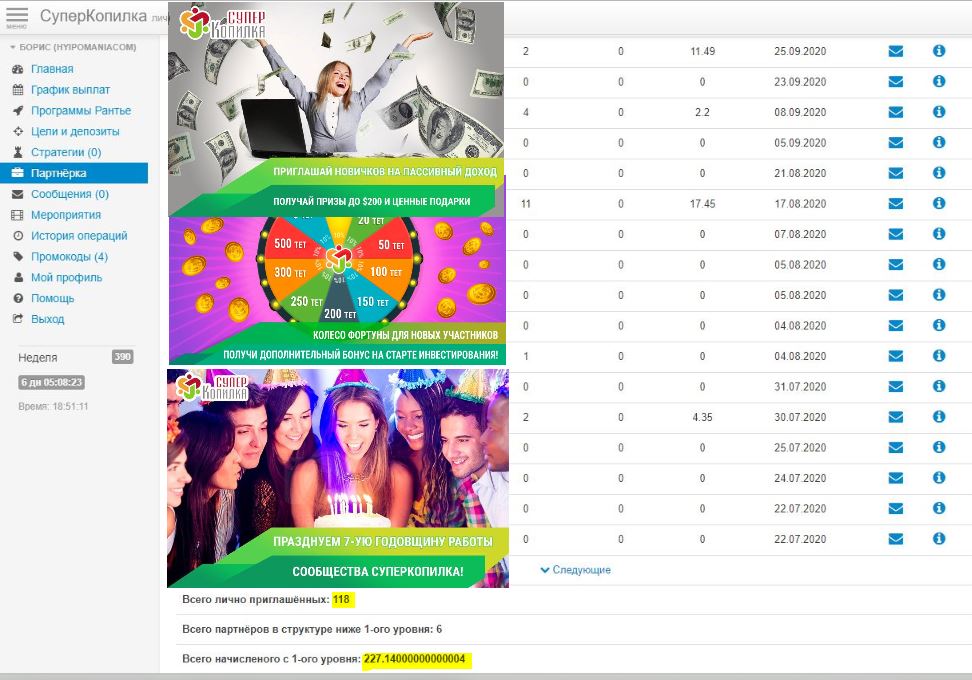Open info for 08.09.2020 partner row
972x680 pixels.
(938, 112)
